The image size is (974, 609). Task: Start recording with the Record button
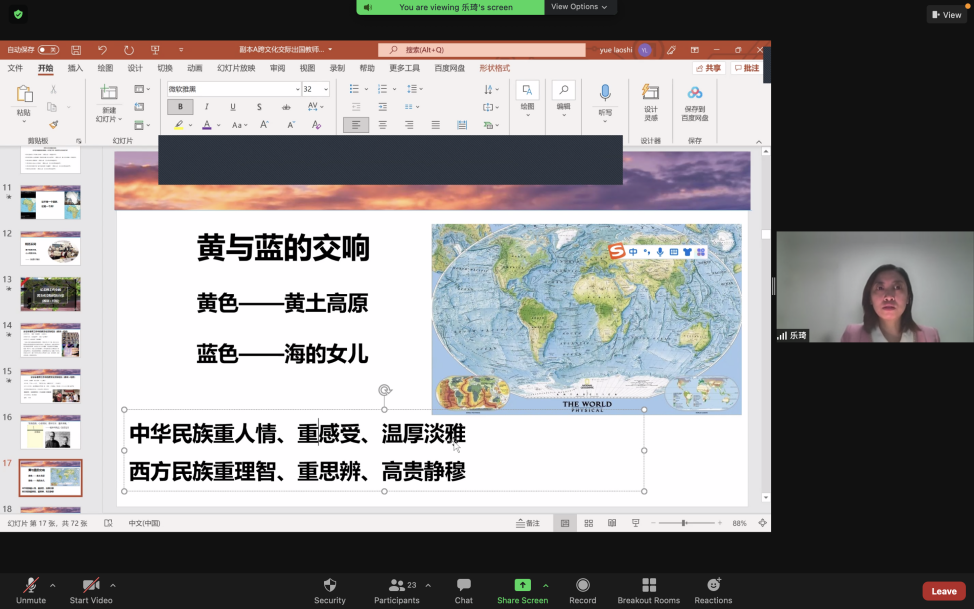[x=582, y=585]
